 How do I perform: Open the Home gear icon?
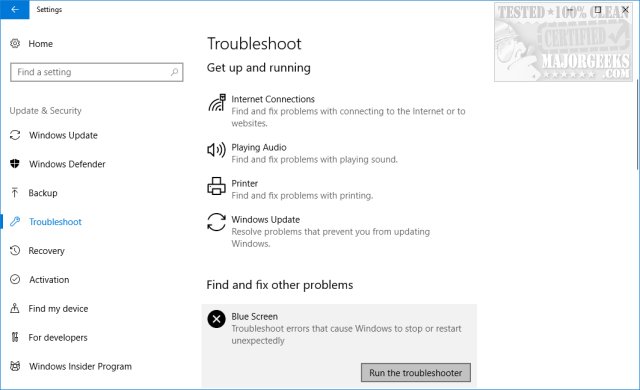pos(15,43)
